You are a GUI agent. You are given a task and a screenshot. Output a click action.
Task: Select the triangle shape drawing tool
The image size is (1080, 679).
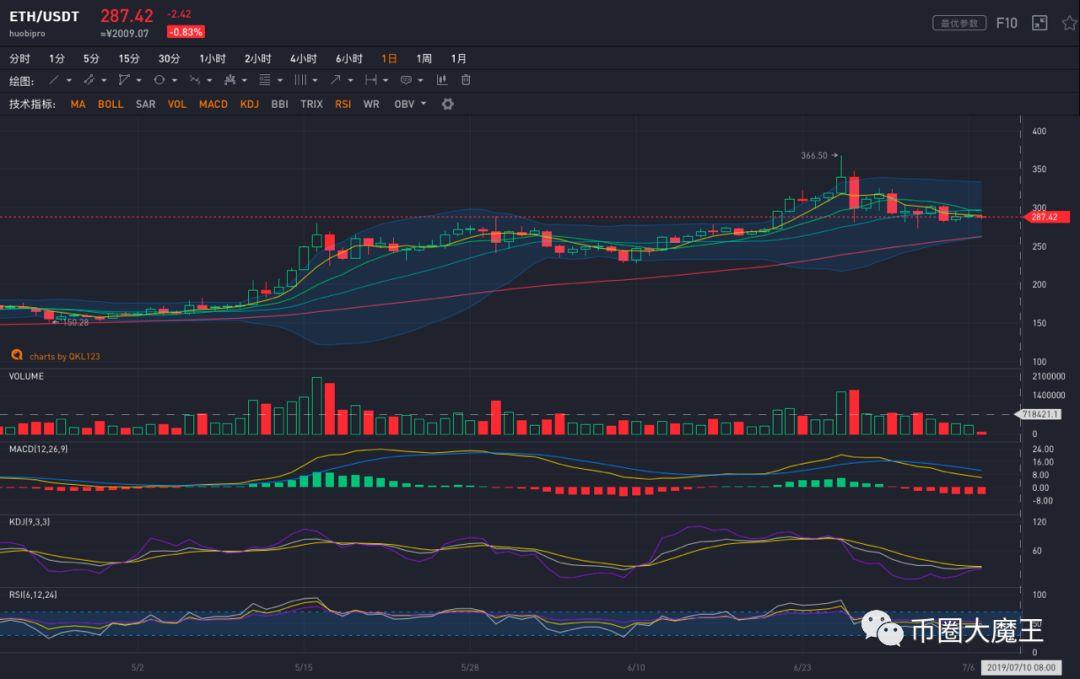124,80
